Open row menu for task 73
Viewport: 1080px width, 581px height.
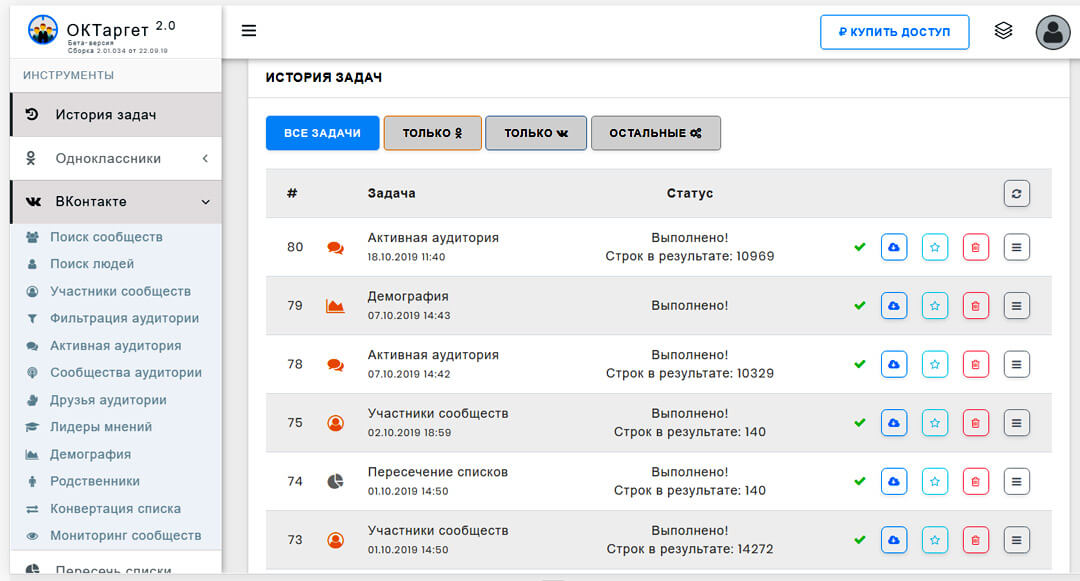1016,540
